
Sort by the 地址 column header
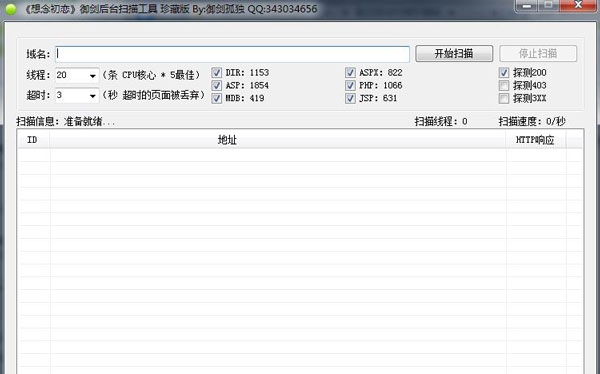(278, 140)
